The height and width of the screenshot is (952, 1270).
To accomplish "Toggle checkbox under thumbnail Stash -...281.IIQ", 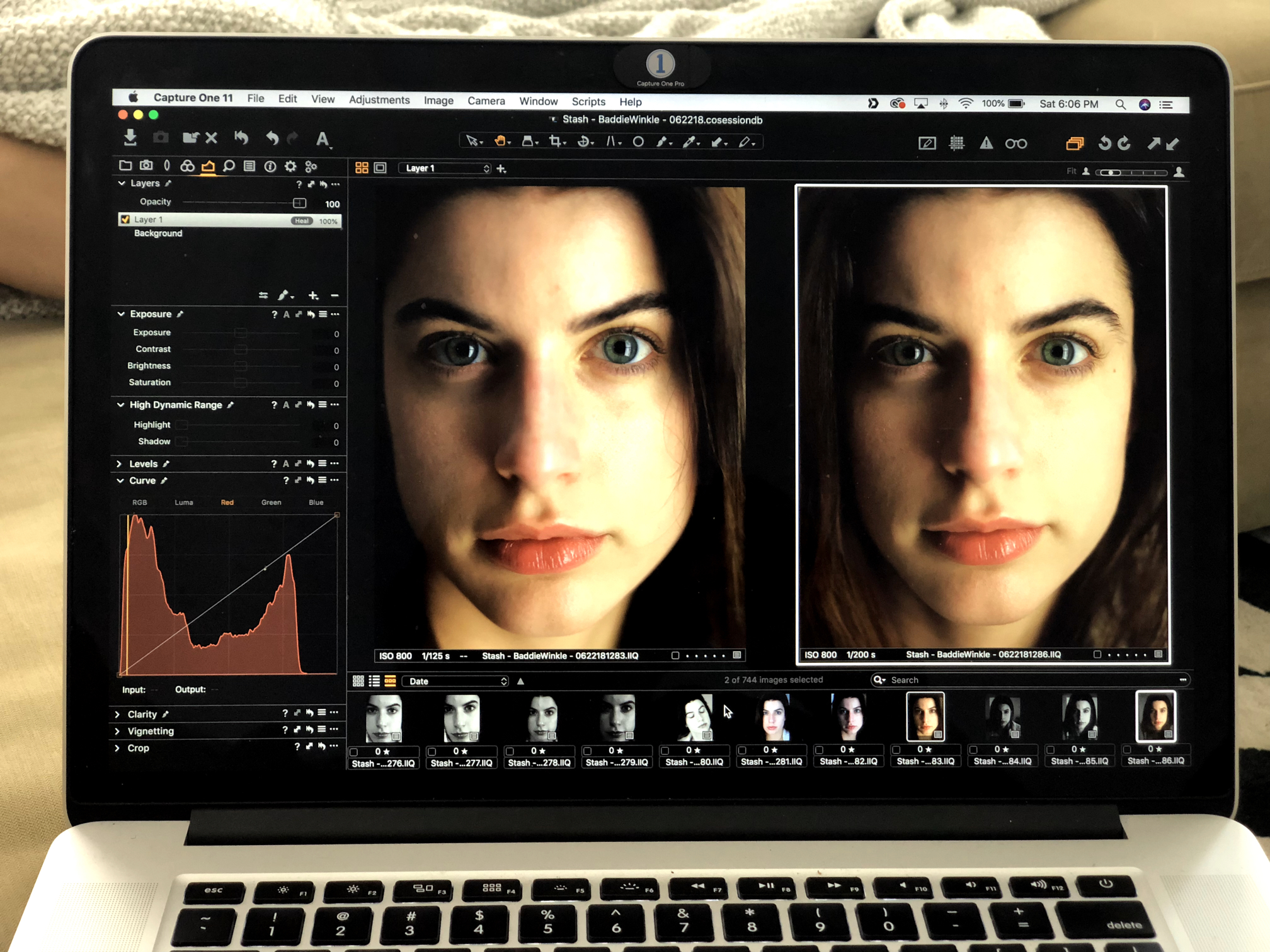I will point(743,751).
